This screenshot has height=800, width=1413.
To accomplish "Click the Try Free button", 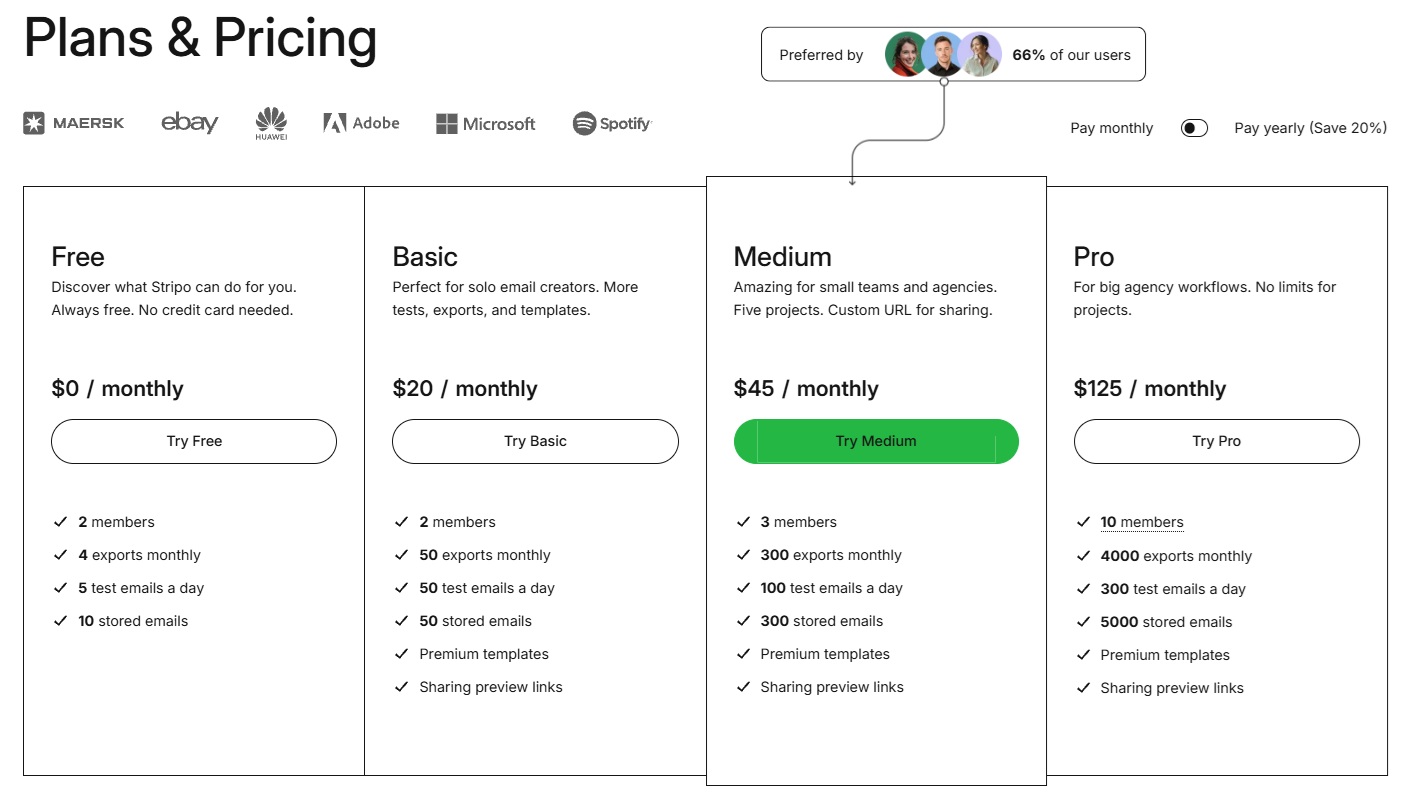I will pos(194,441).
